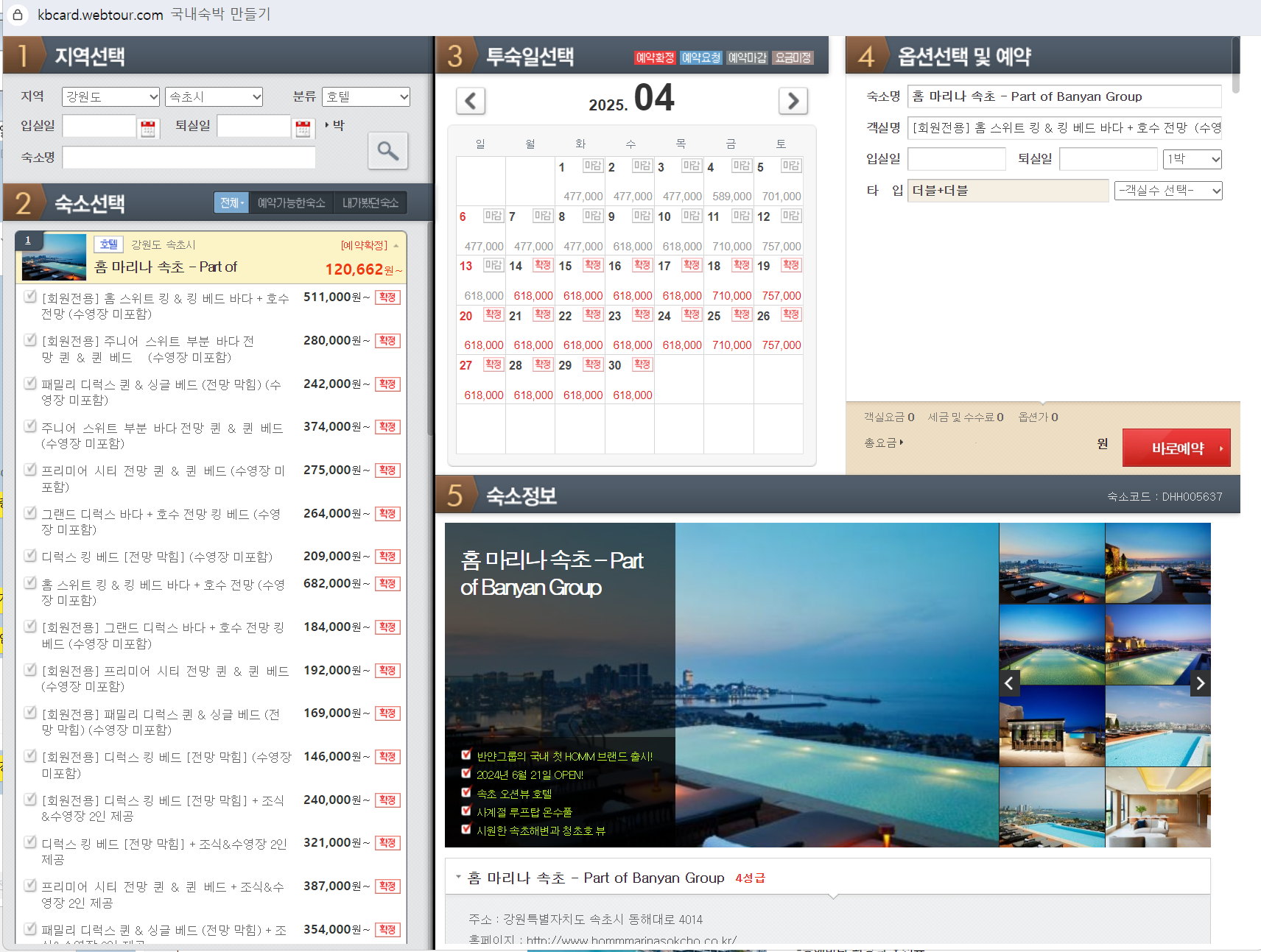Image resolution: width=1261 pixels, height=952 pixels.
Task: Click the red 바로예약 button
Action: (1176, 448)
